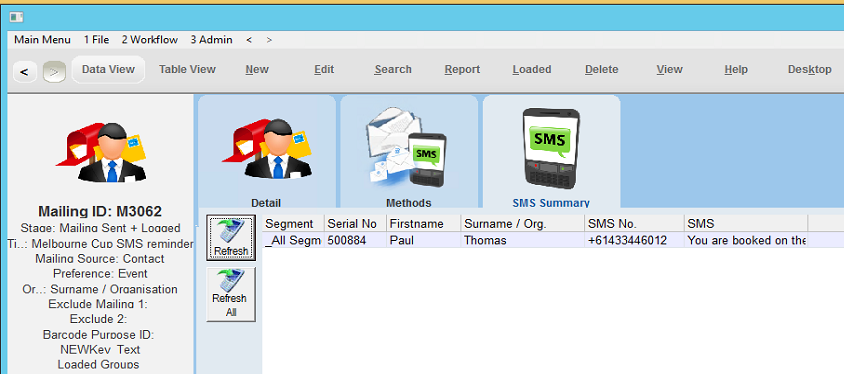Open the Detail mailbox person icon tab
The width and height of the screenshot is (844, 374).
(266, 153)
